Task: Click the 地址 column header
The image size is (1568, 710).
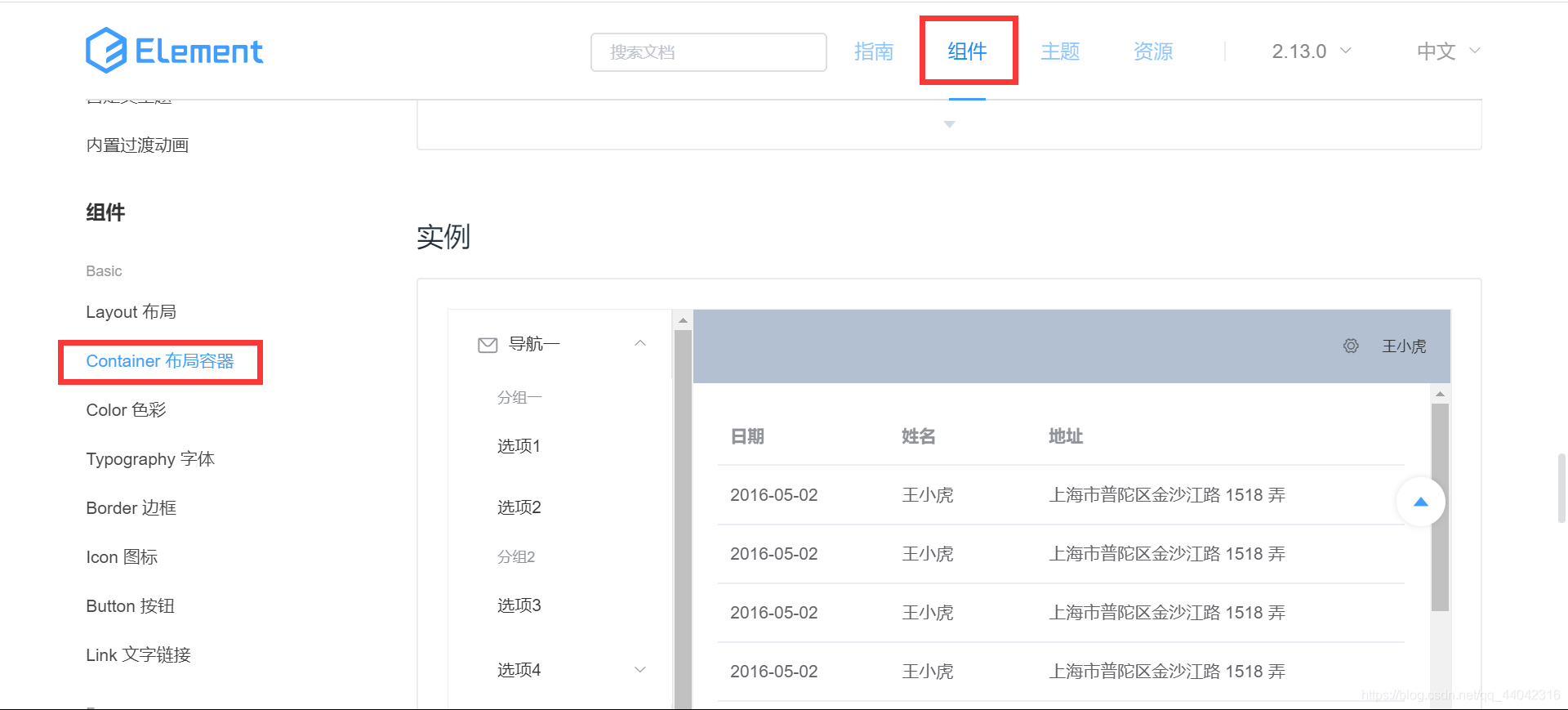Action: pos(1066,436)
